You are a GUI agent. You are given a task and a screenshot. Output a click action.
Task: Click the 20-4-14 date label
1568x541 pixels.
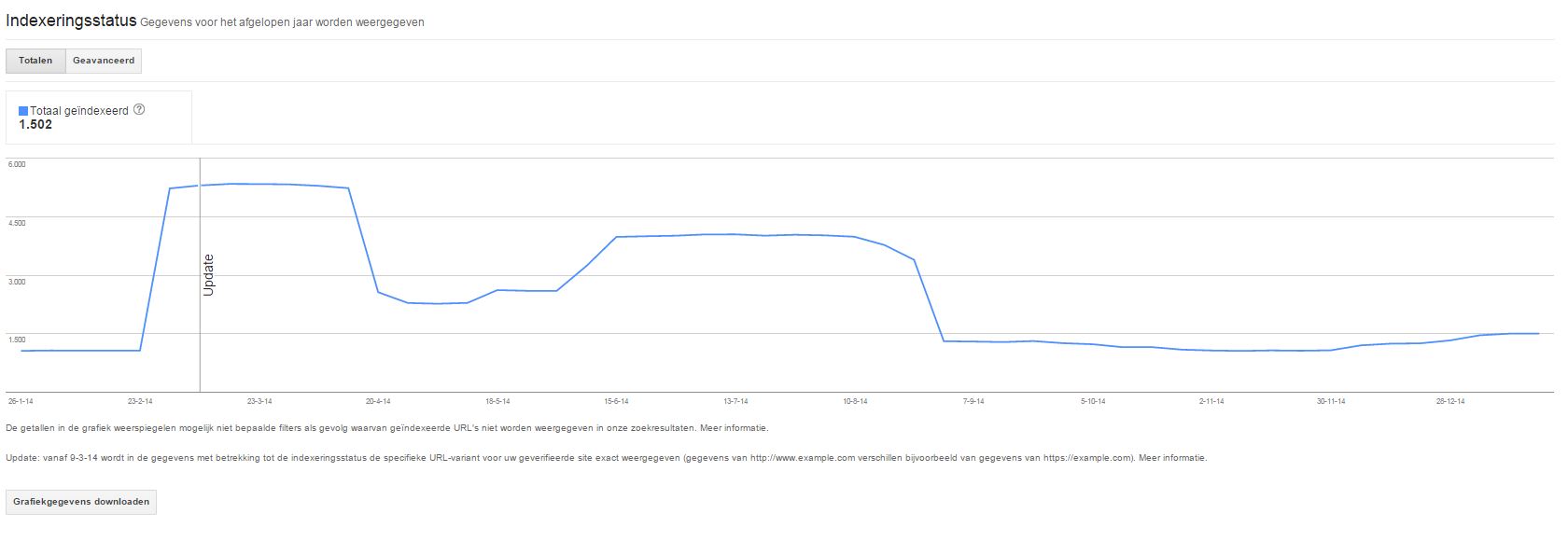pos(378,401)
